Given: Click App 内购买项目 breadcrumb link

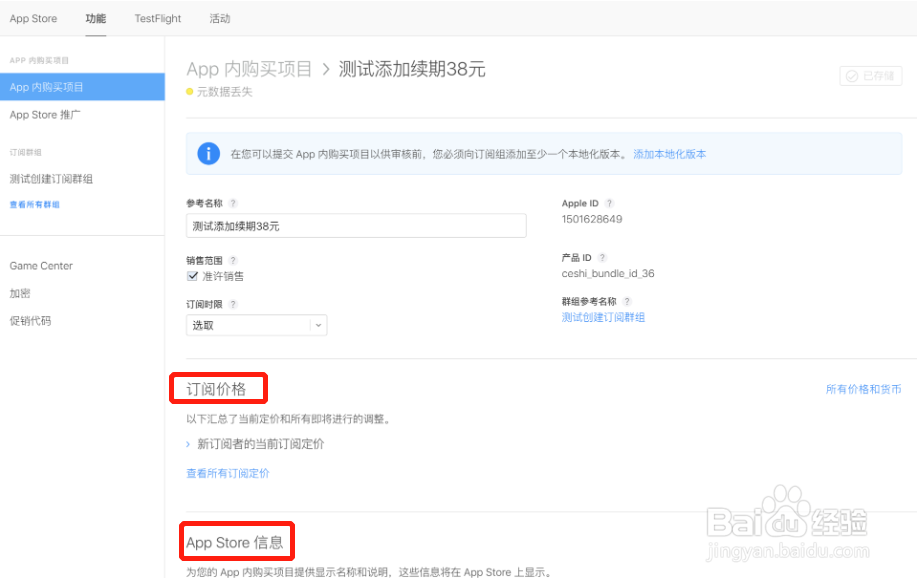Looking at the screenshot, I should click(249, 69).
